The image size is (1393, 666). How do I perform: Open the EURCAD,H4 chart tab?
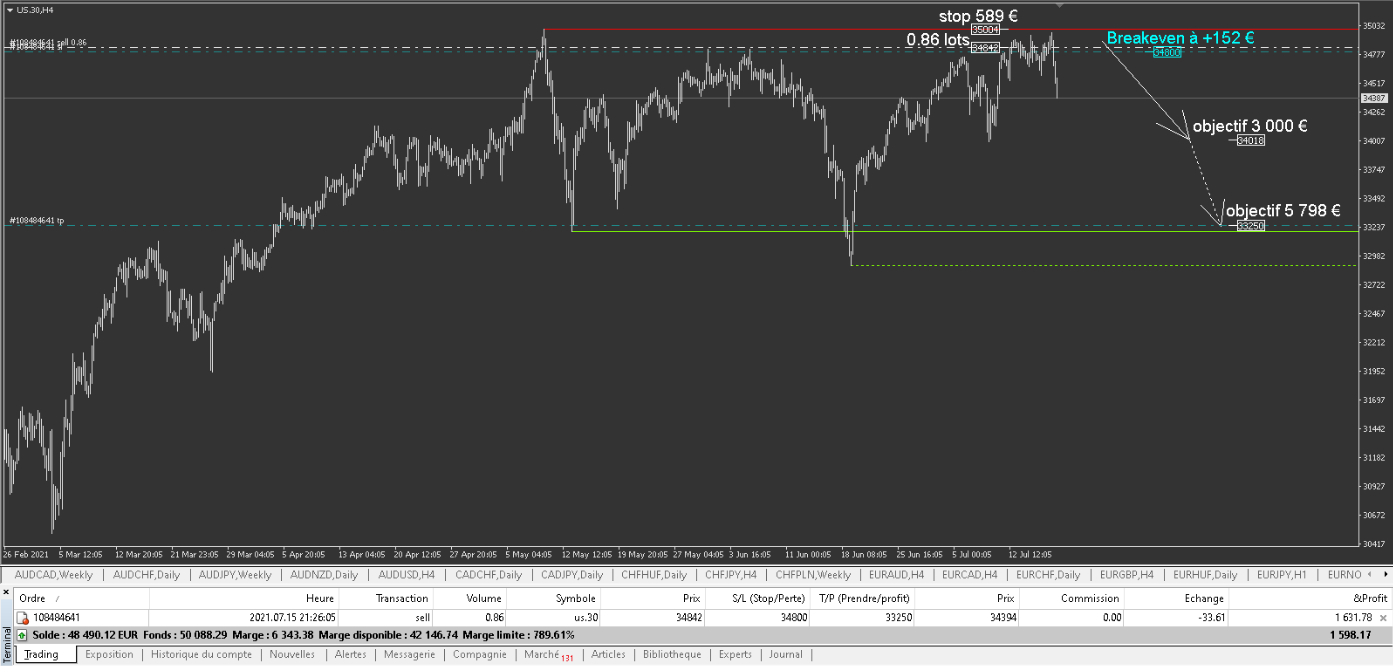coord(968,575)
